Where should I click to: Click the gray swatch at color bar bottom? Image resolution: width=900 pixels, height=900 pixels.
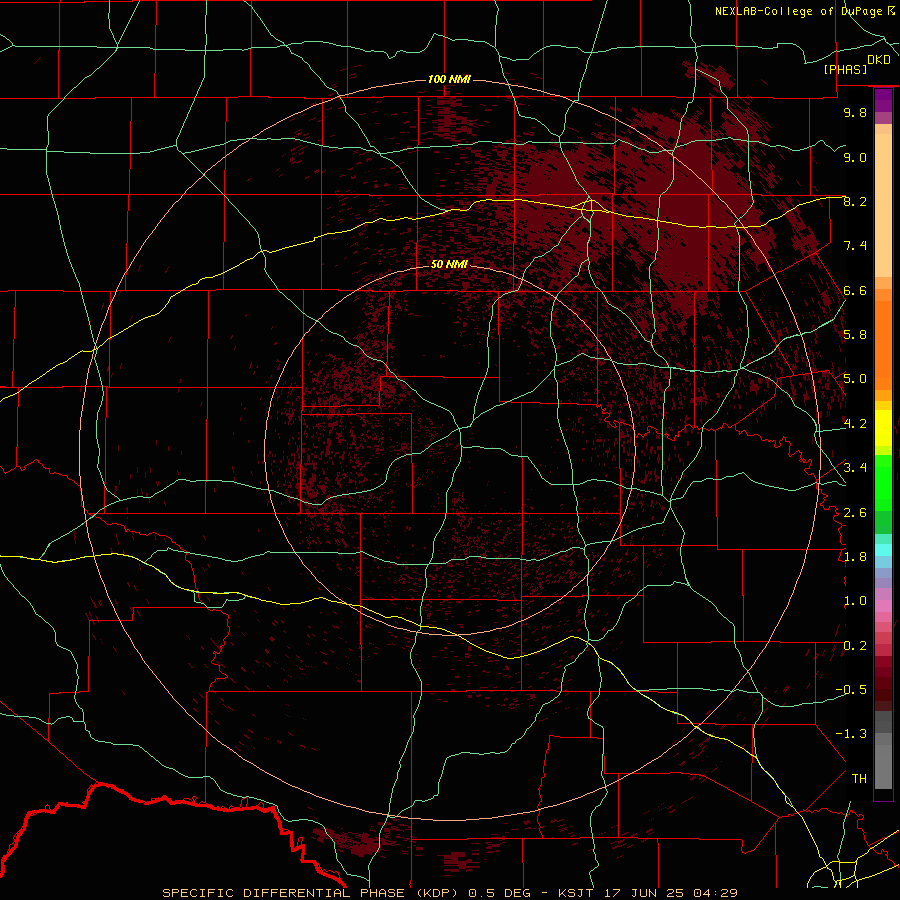(x=883, y=766)
